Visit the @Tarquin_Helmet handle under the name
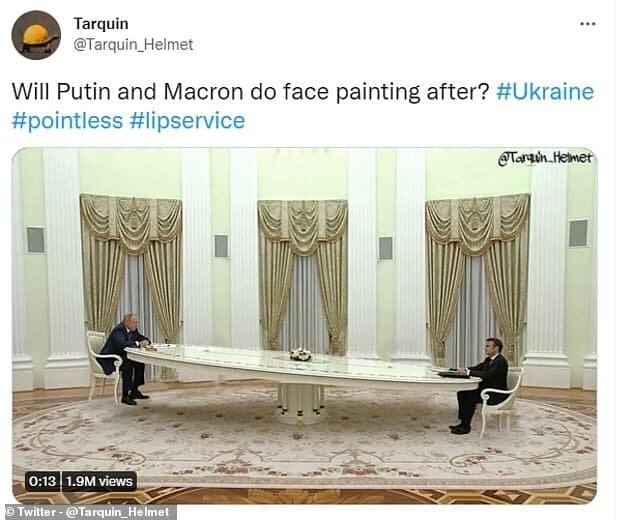The width and height of the screenshot is (634, 520). (133, 44)
